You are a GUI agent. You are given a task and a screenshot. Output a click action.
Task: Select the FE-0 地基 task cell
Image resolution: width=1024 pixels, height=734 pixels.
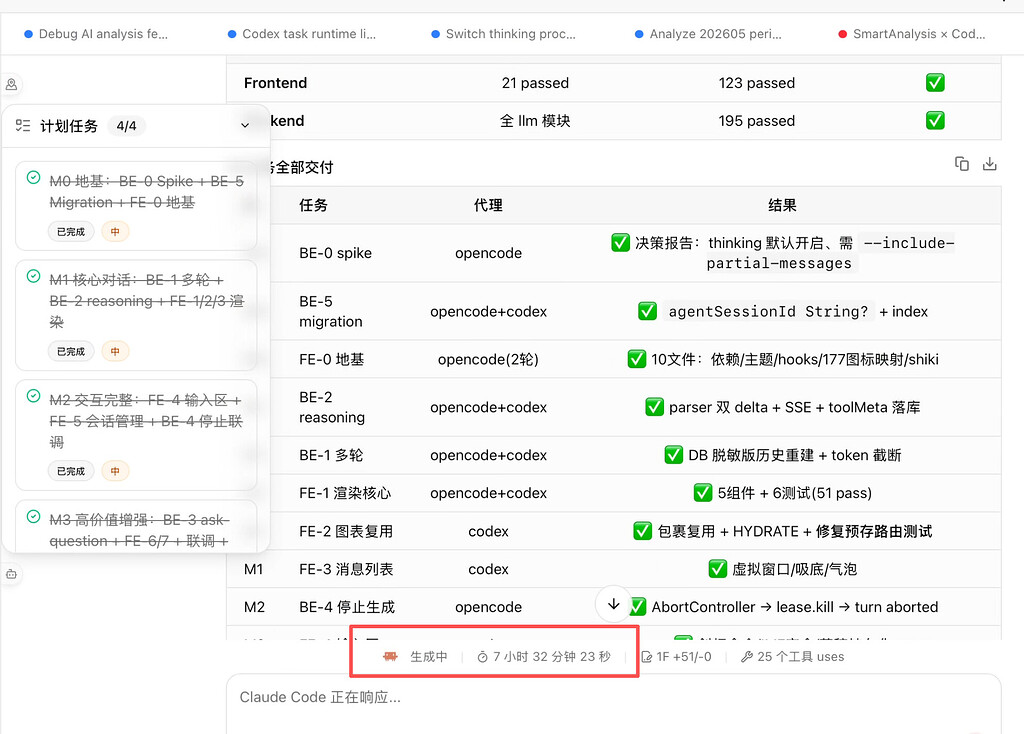(x=331, y=359)
